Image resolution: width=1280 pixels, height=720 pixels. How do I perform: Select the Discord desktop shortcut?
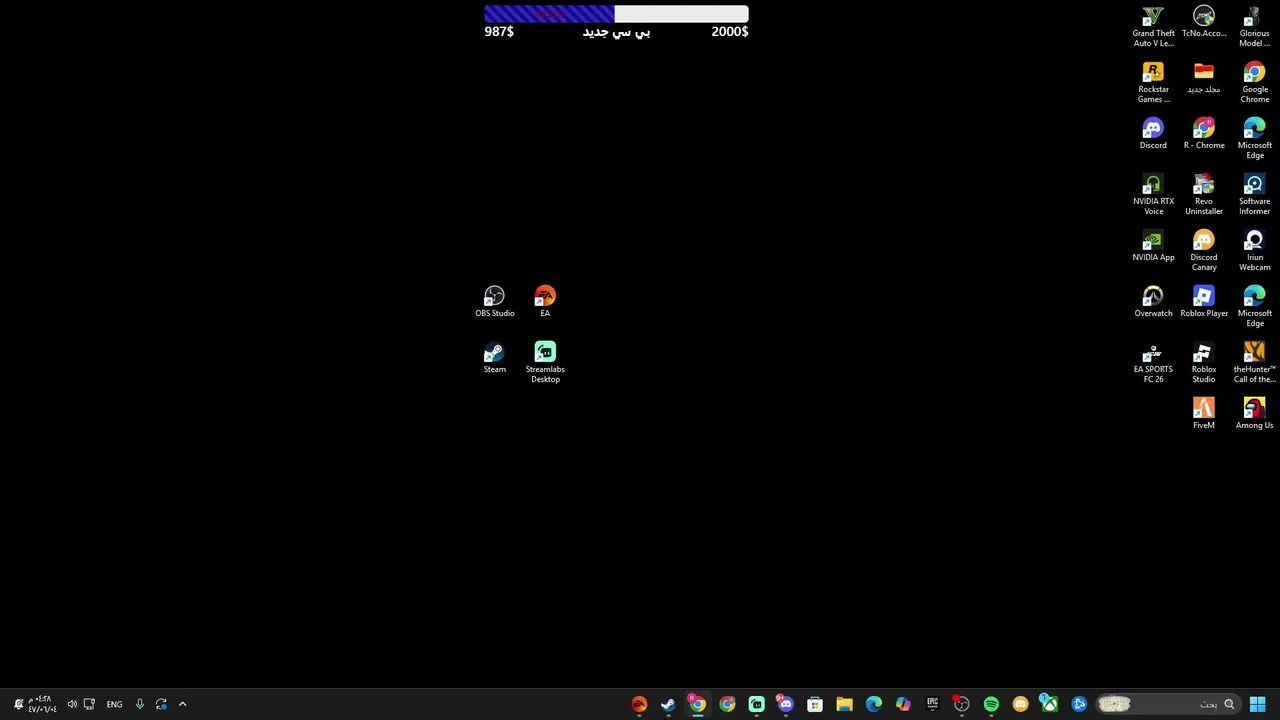pyautogui.click(x=1153, y=134)
